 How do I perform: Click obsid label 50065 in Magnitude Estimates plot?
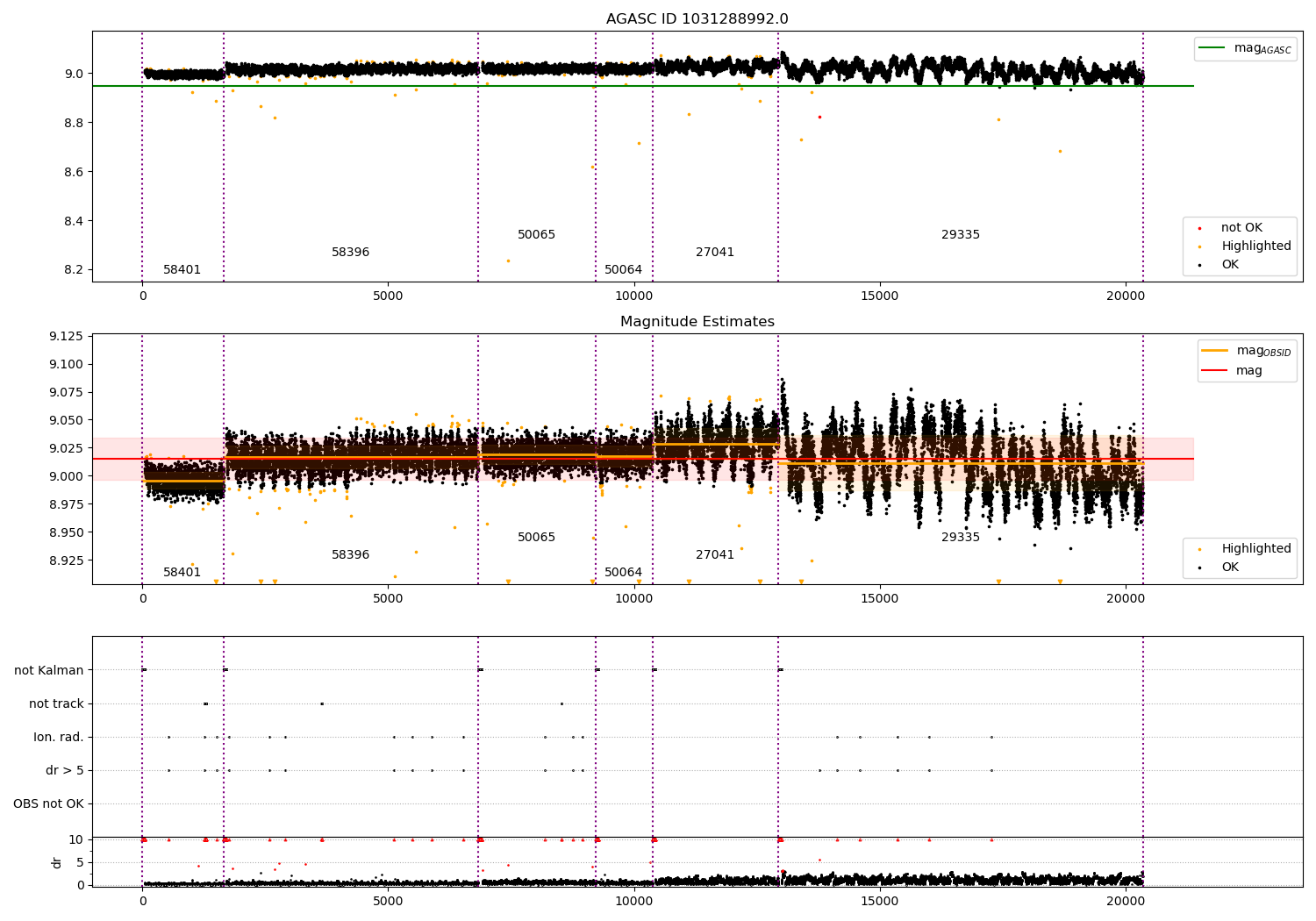(x=536, y=538)
